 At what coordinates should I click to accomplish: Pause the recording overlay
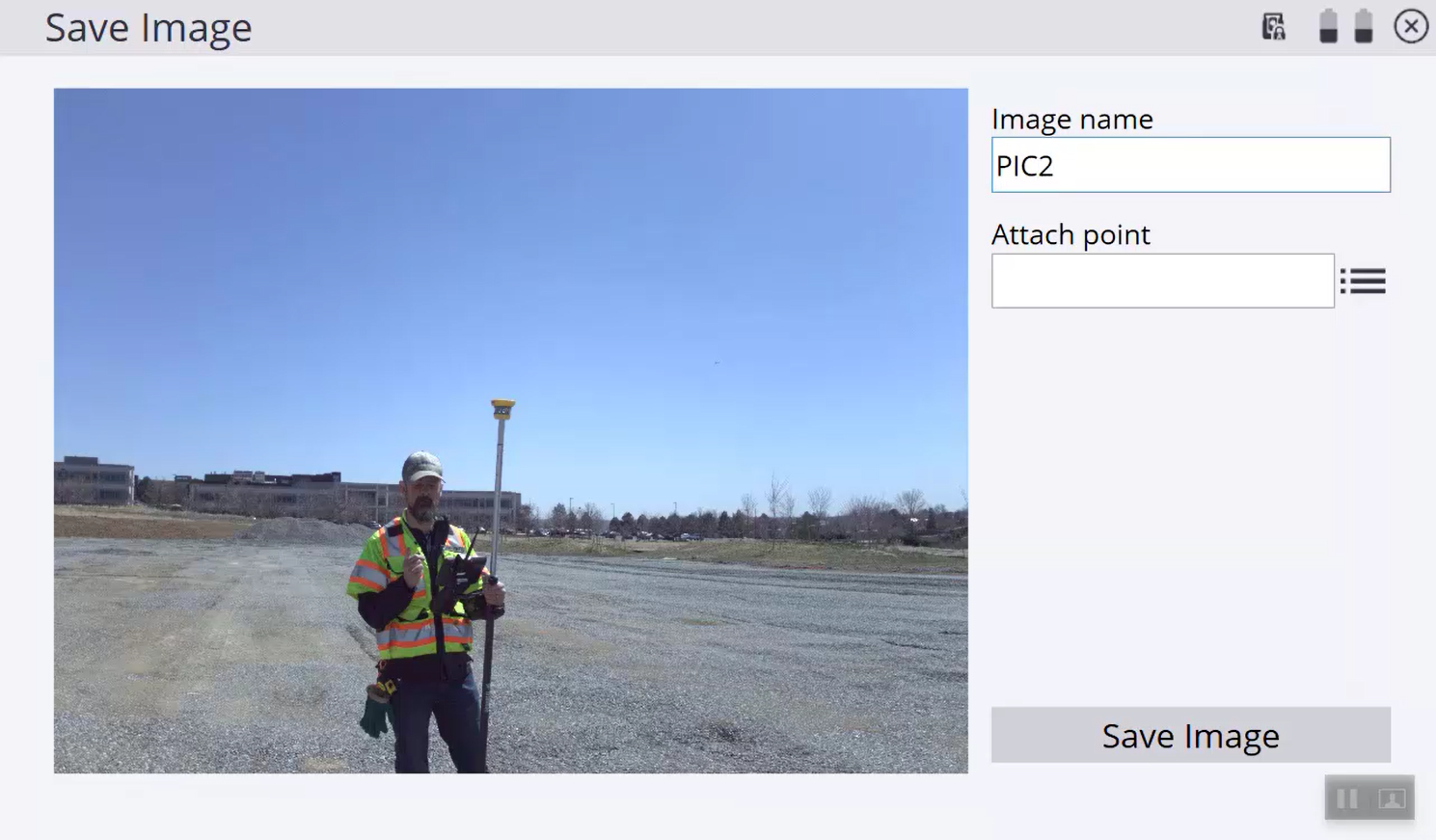(x=1347, y=799)
